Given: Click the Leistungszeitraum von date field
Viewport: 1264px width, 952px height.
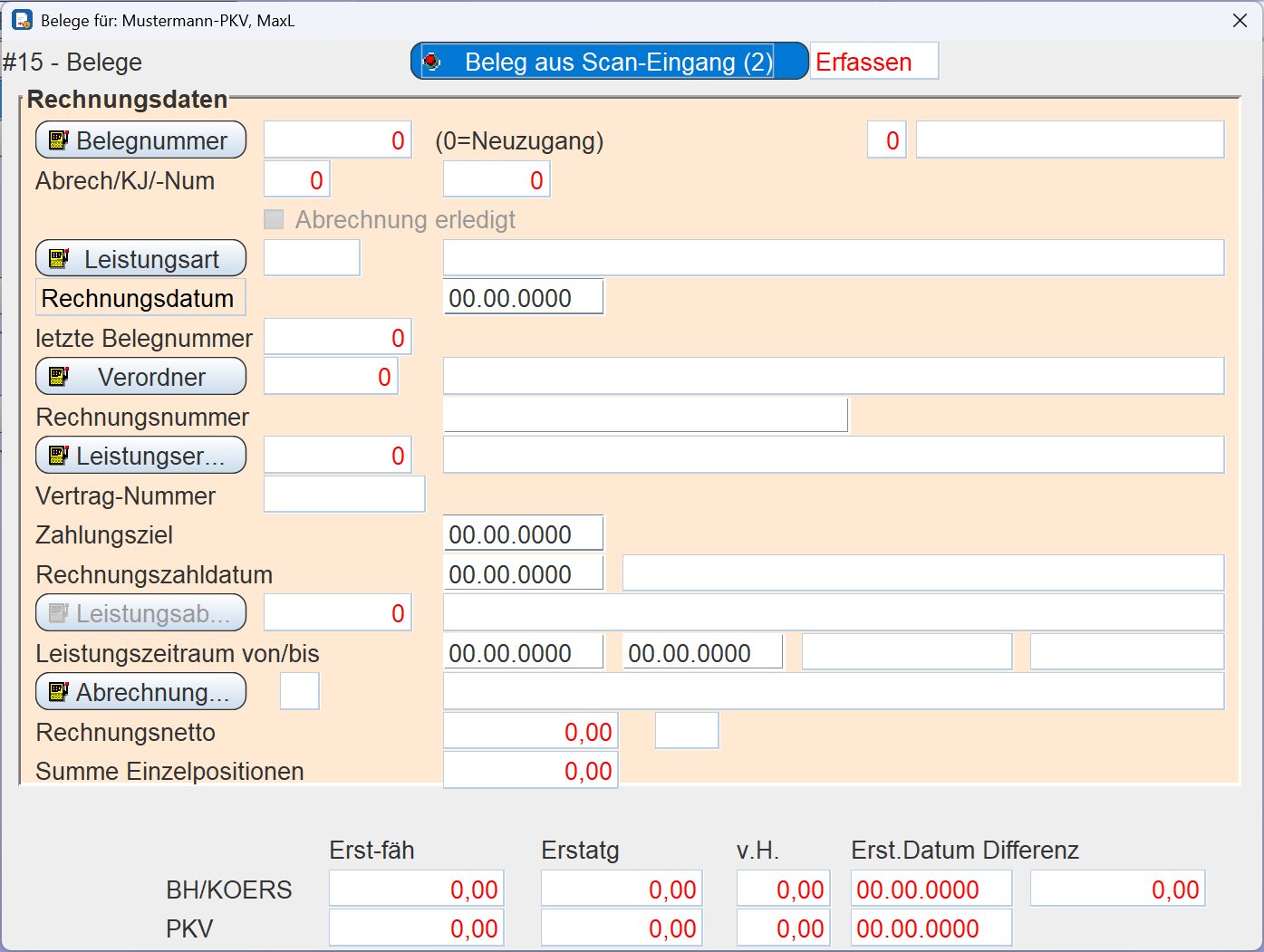Looking at the screenshot, I should pyautogui.click(x=523, y=652).
